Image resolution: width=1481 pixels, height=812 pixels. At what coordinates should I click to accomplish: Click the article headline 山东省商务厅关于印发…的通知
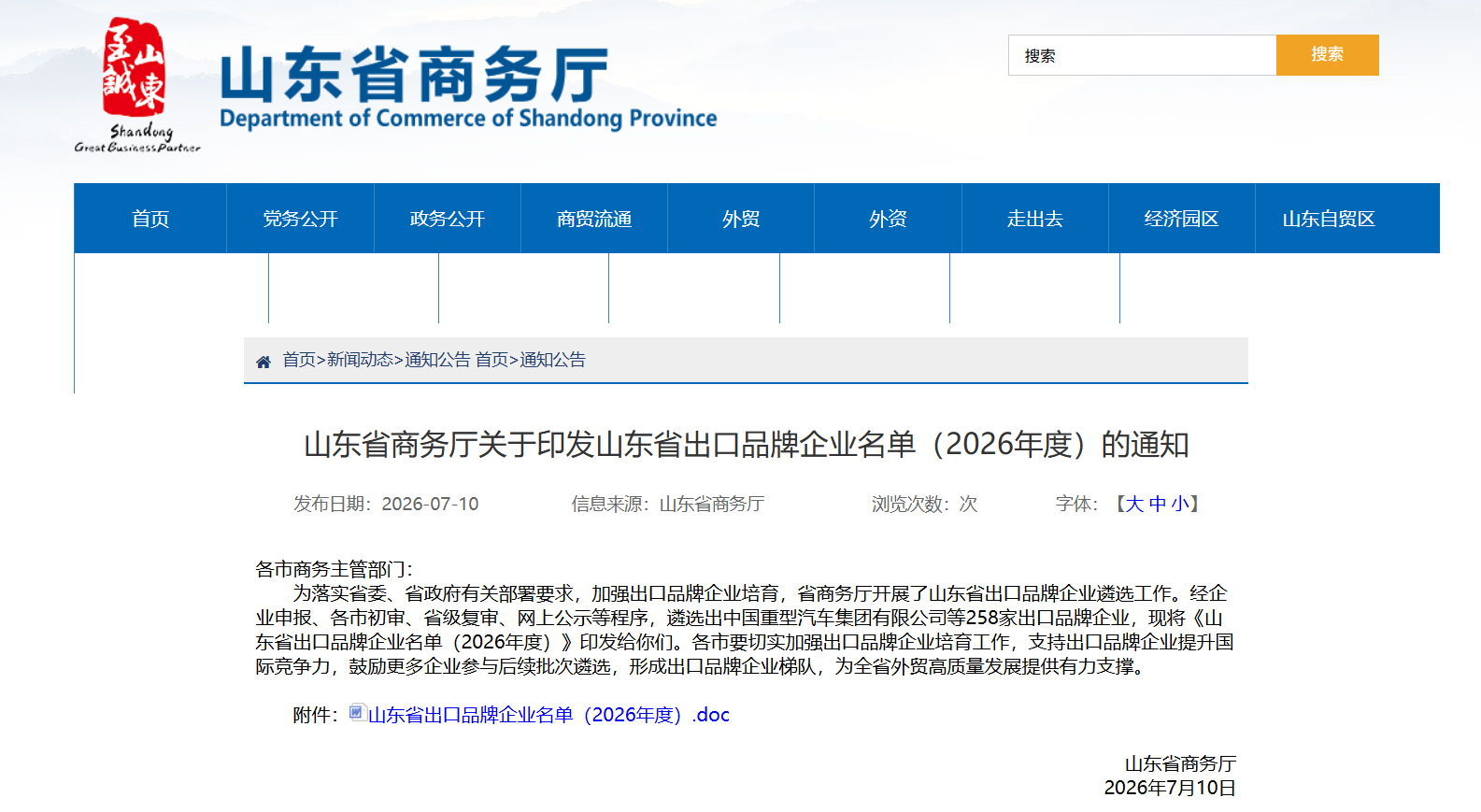pos(747,445)
